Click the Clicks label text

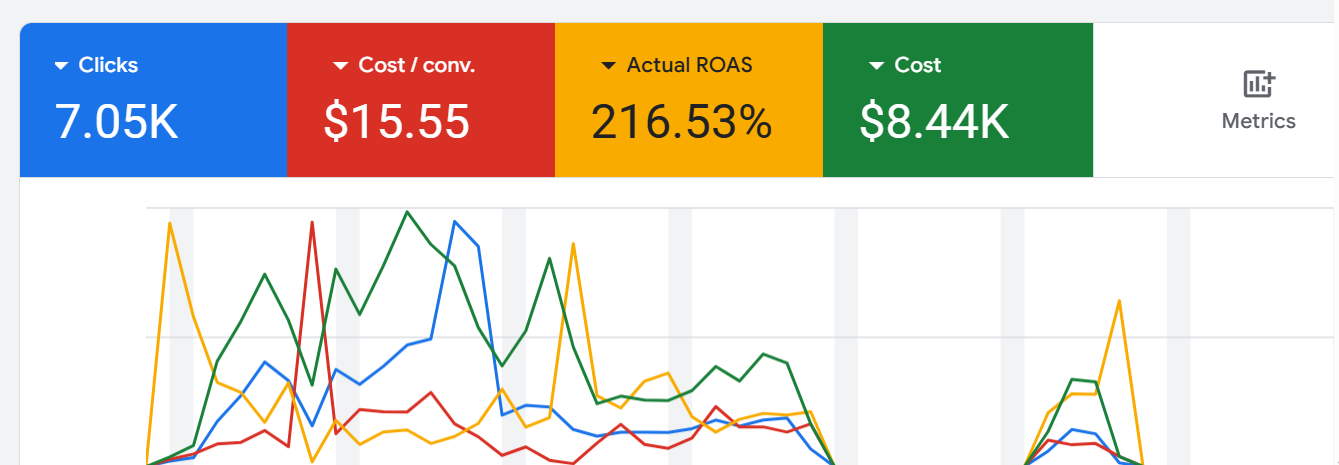(109, 65)
